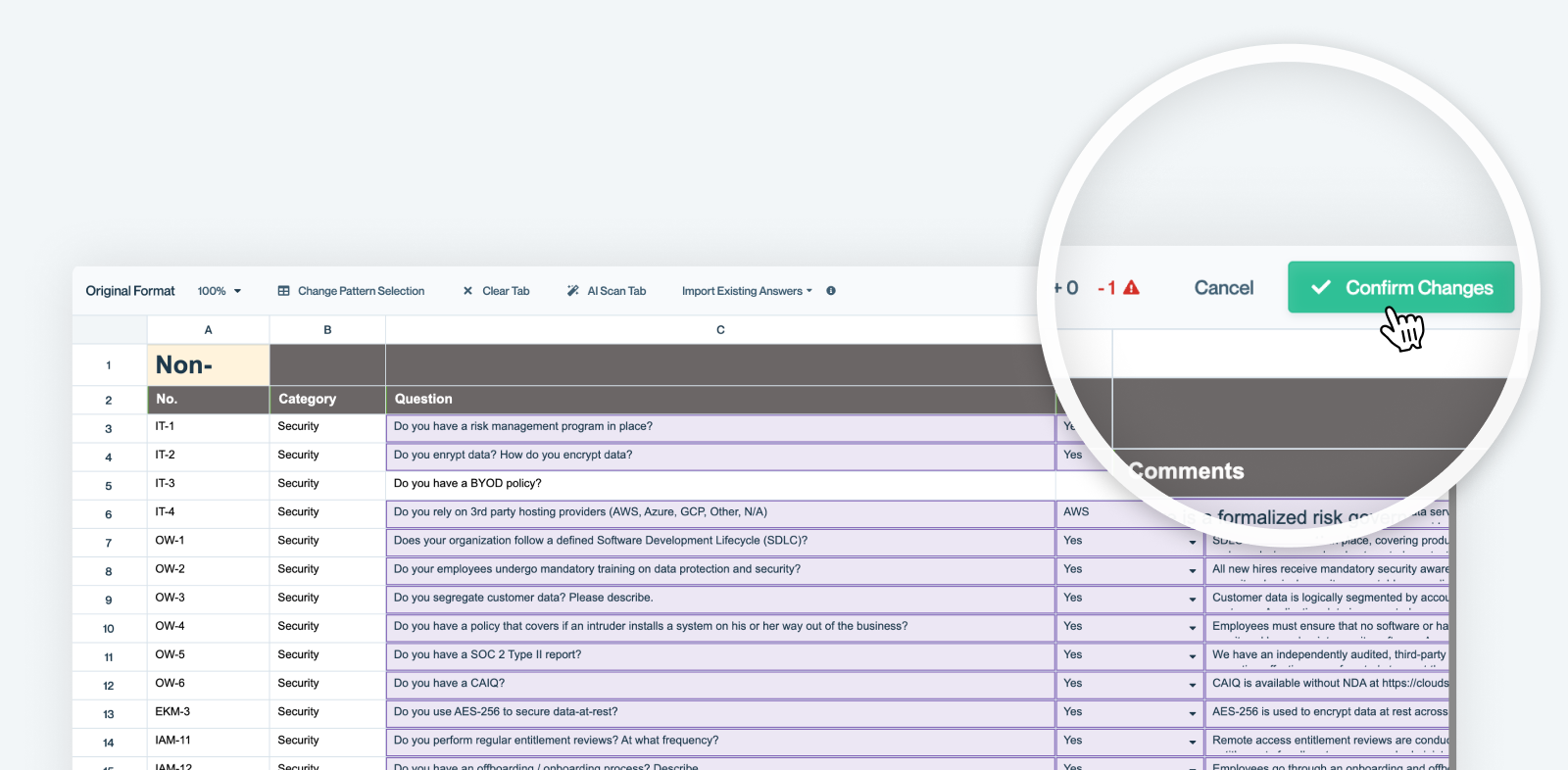Click the IT-1 cell

208,427
